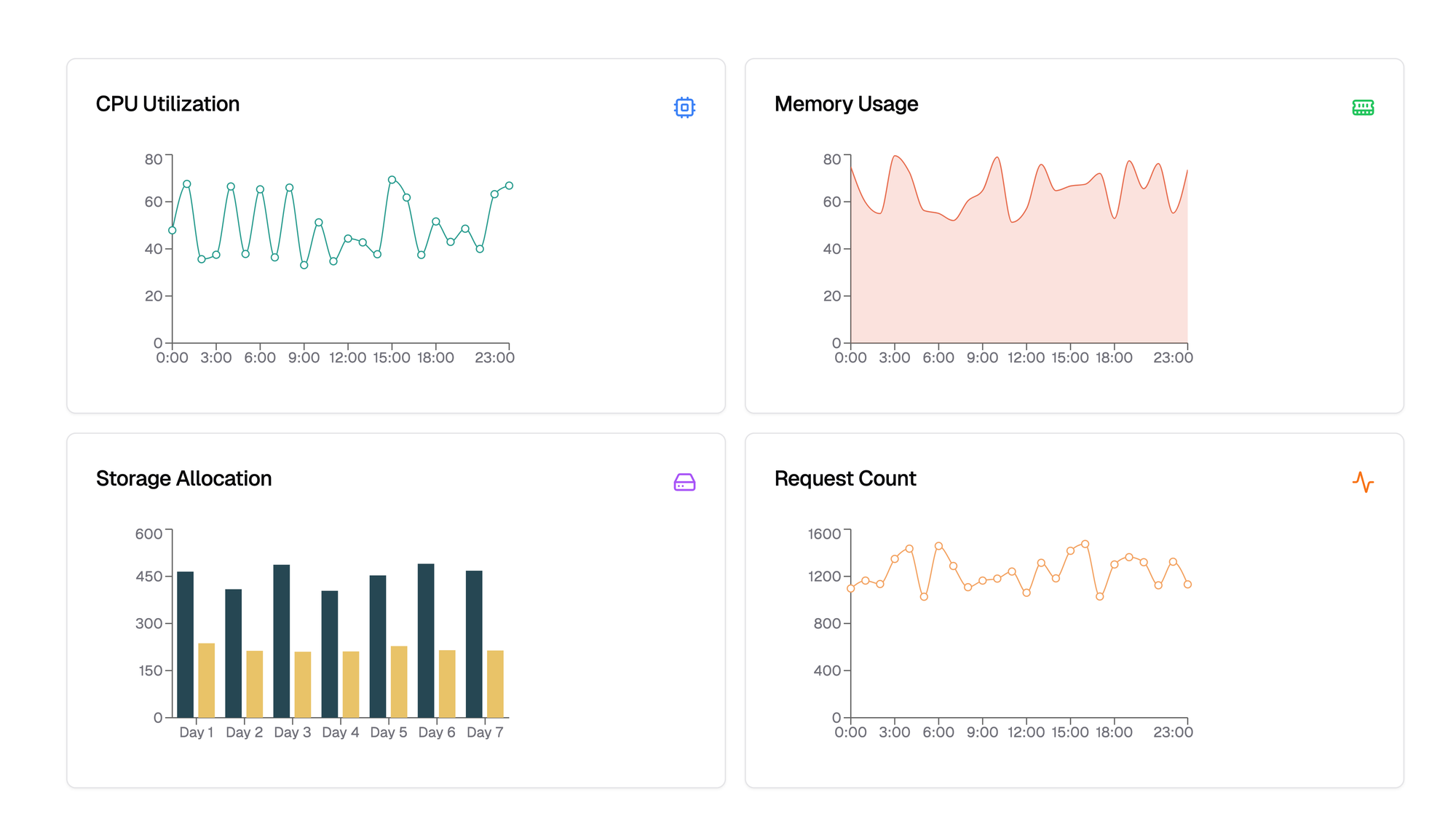Select the CPU Utilization card title
Screen dimensions: 1456x827
(x=167, y=104)
